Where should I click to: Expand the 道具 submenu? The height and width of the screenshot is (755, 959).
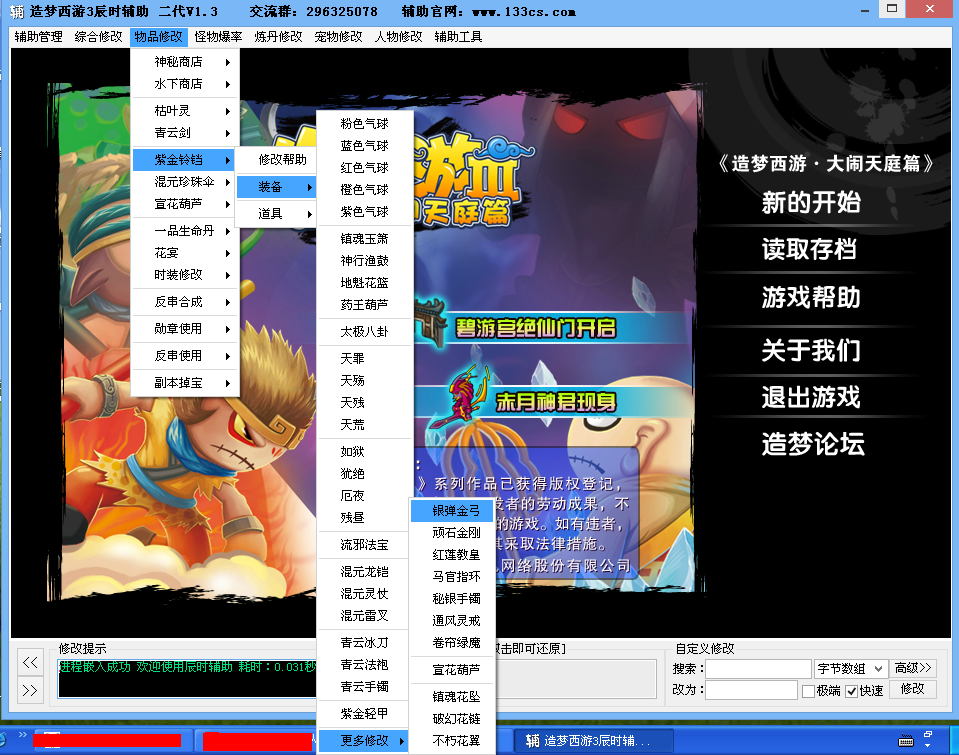(276, 214)
